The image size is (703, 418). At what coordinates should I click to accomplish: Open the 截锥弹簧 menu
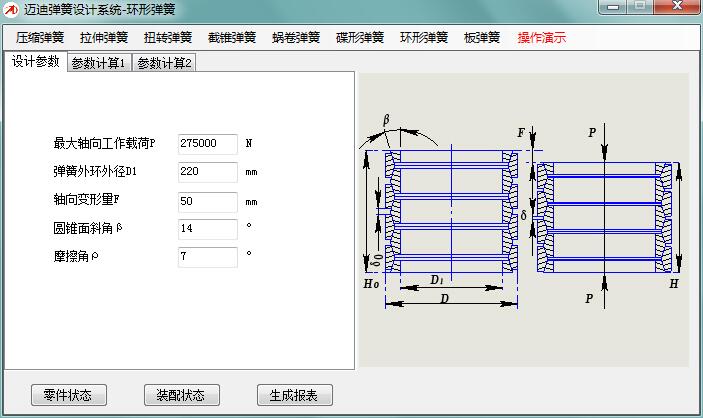tap(232, 38)
